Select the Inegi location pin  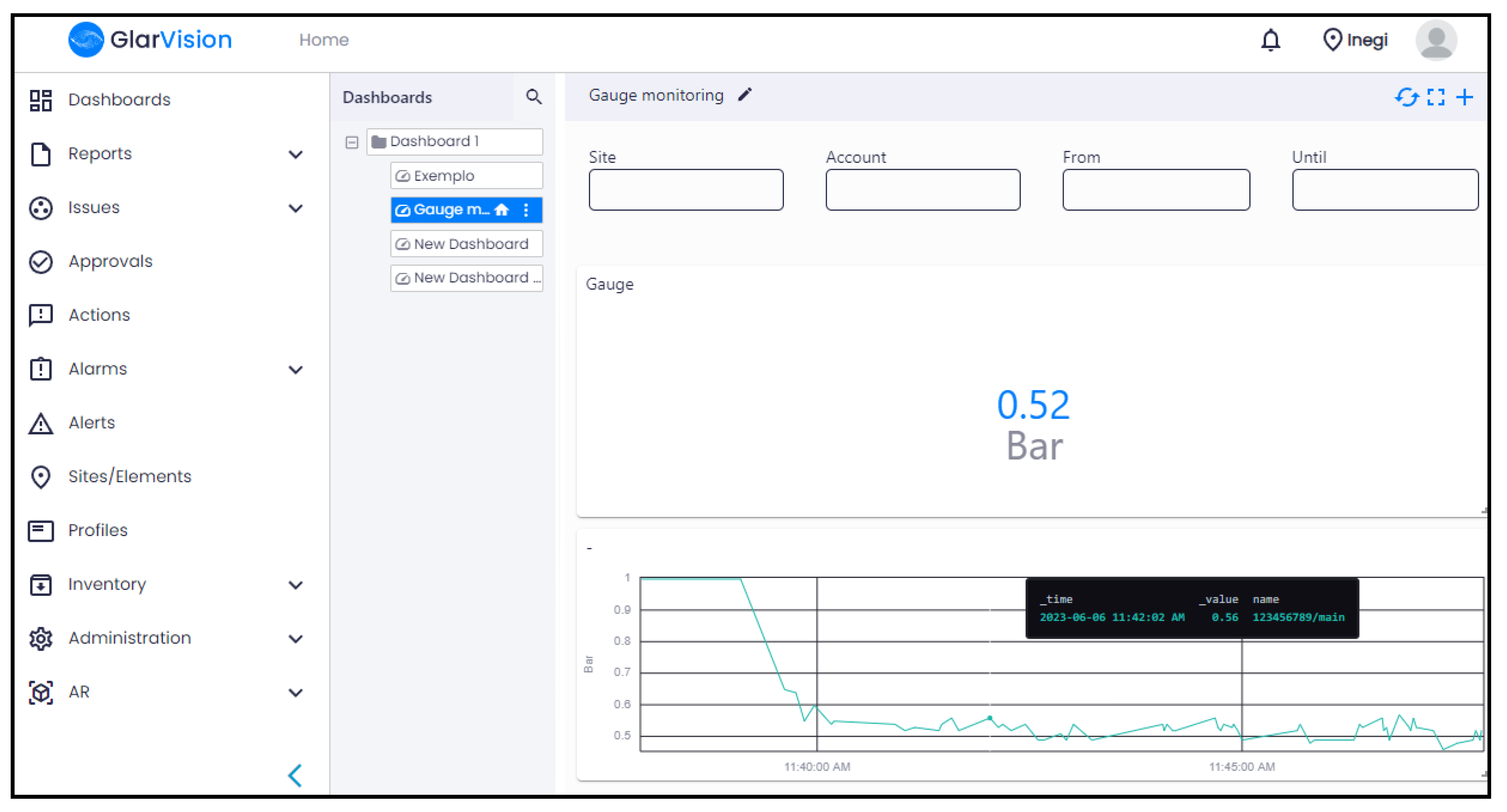click(1332, 40)
